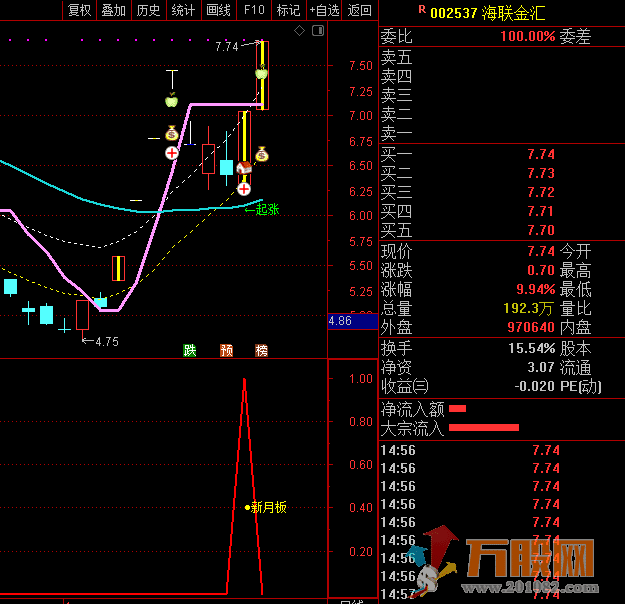Click the 1.00 indicator axis label
This screenshot has height=604, width=625.
click(x=361, y=379)
